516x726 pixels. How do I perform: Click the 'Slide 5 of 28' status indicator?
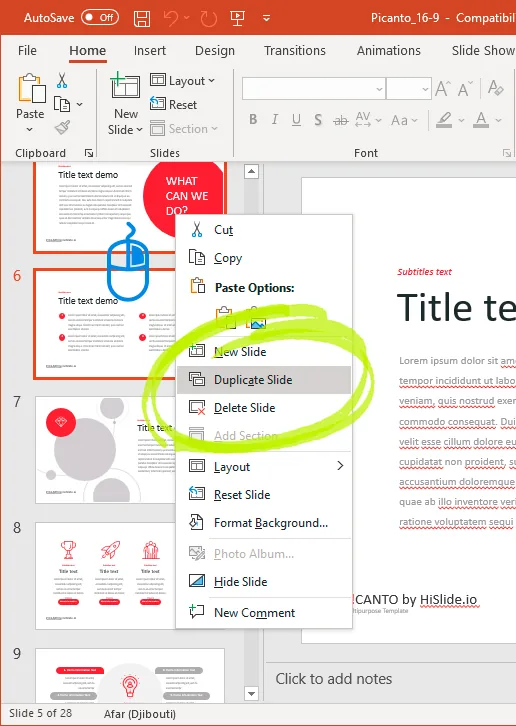(40, 713)
